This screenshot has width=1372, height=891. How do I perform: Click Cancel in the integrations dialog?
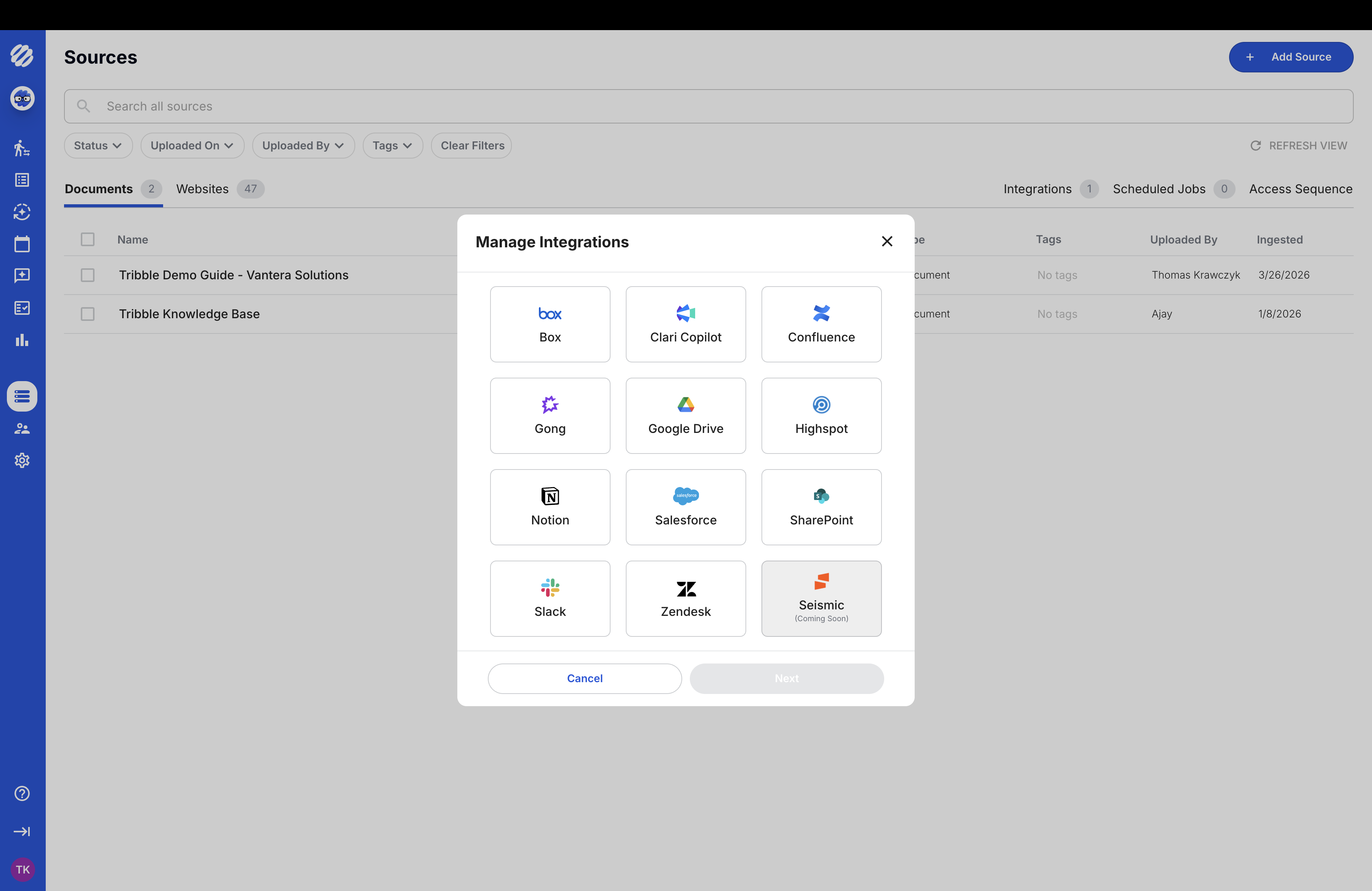(x=585, y=678)
